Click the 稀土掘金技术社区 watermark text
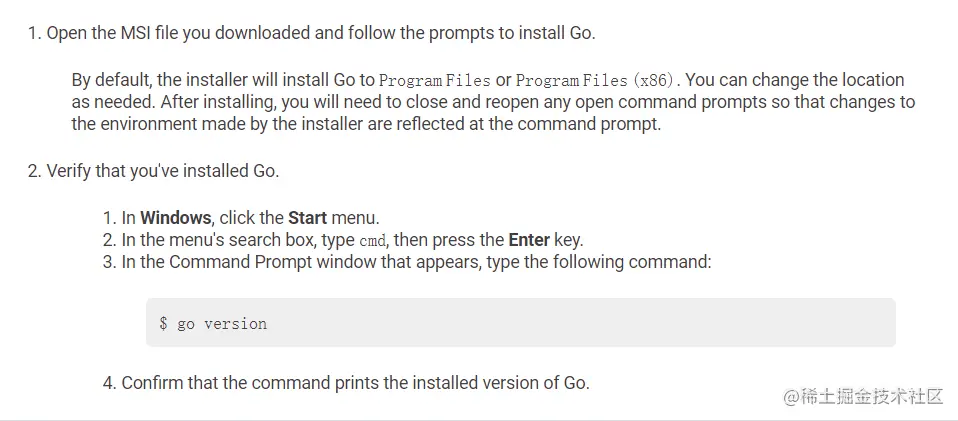Screen dimensions: 958x421 pos(872,396)
